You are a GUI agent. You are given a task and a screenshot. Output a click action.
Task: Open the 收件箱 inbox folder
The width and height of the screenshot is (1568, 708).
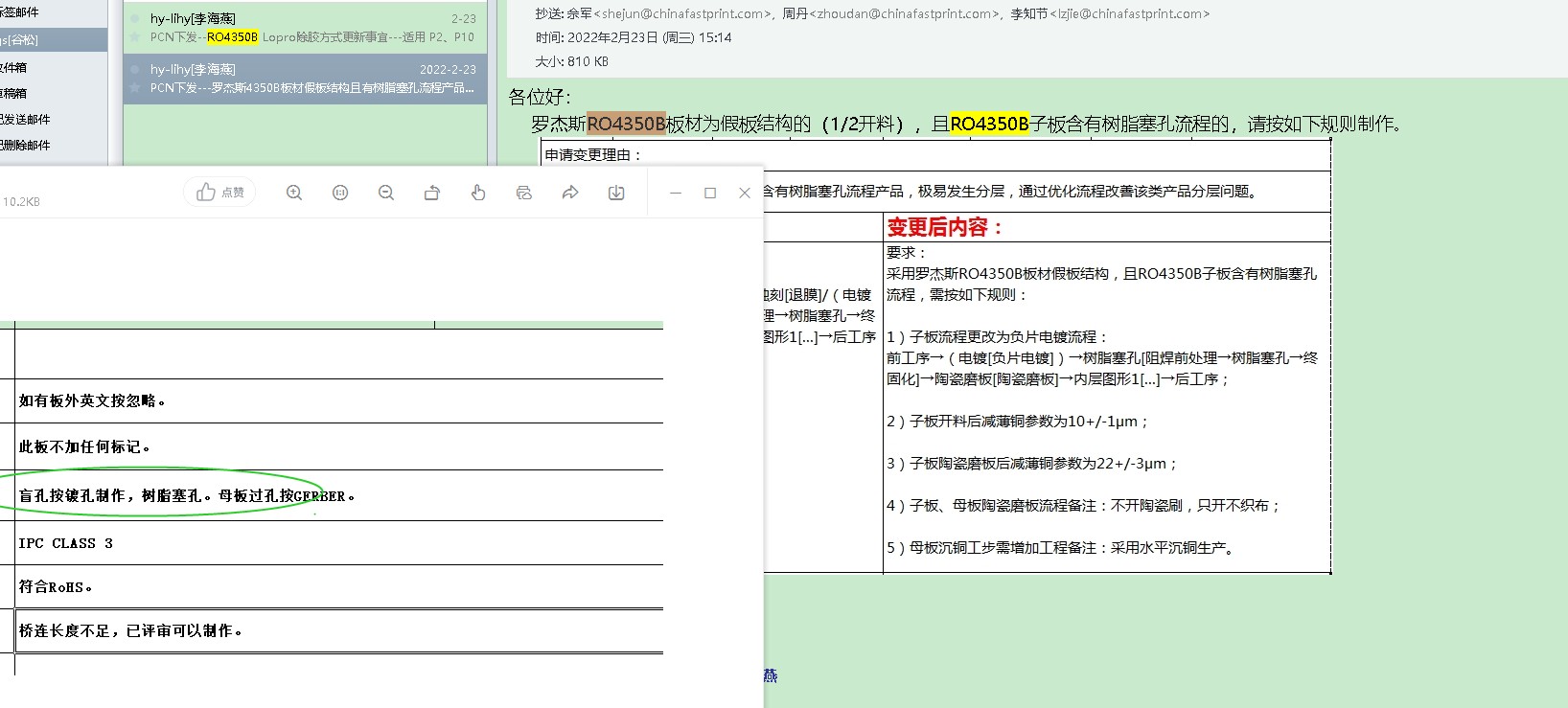click(14, 67)
